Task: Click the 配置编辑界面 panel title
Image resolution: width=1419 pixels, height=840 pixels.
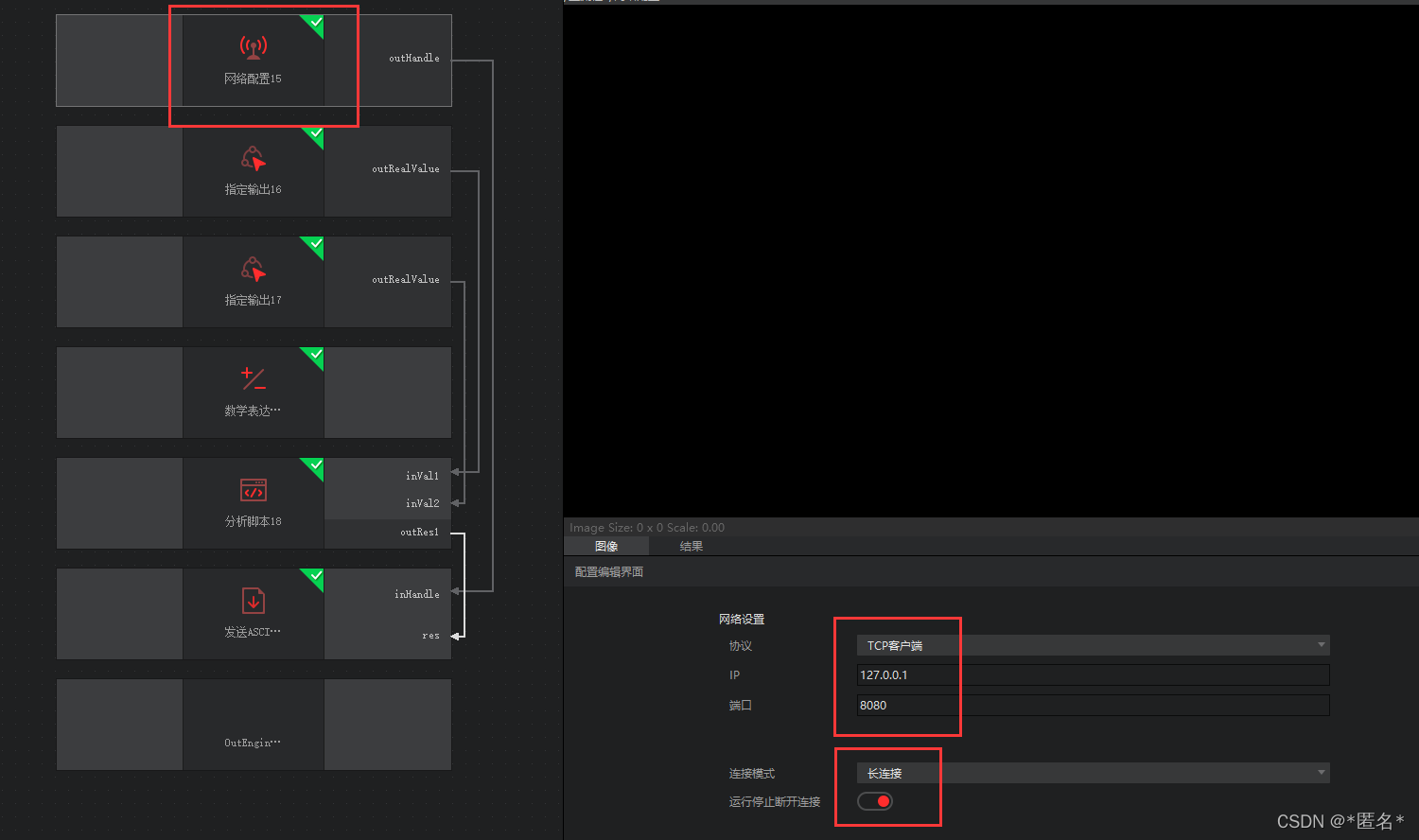Action: pyautogui.click(x=609, y=572)
